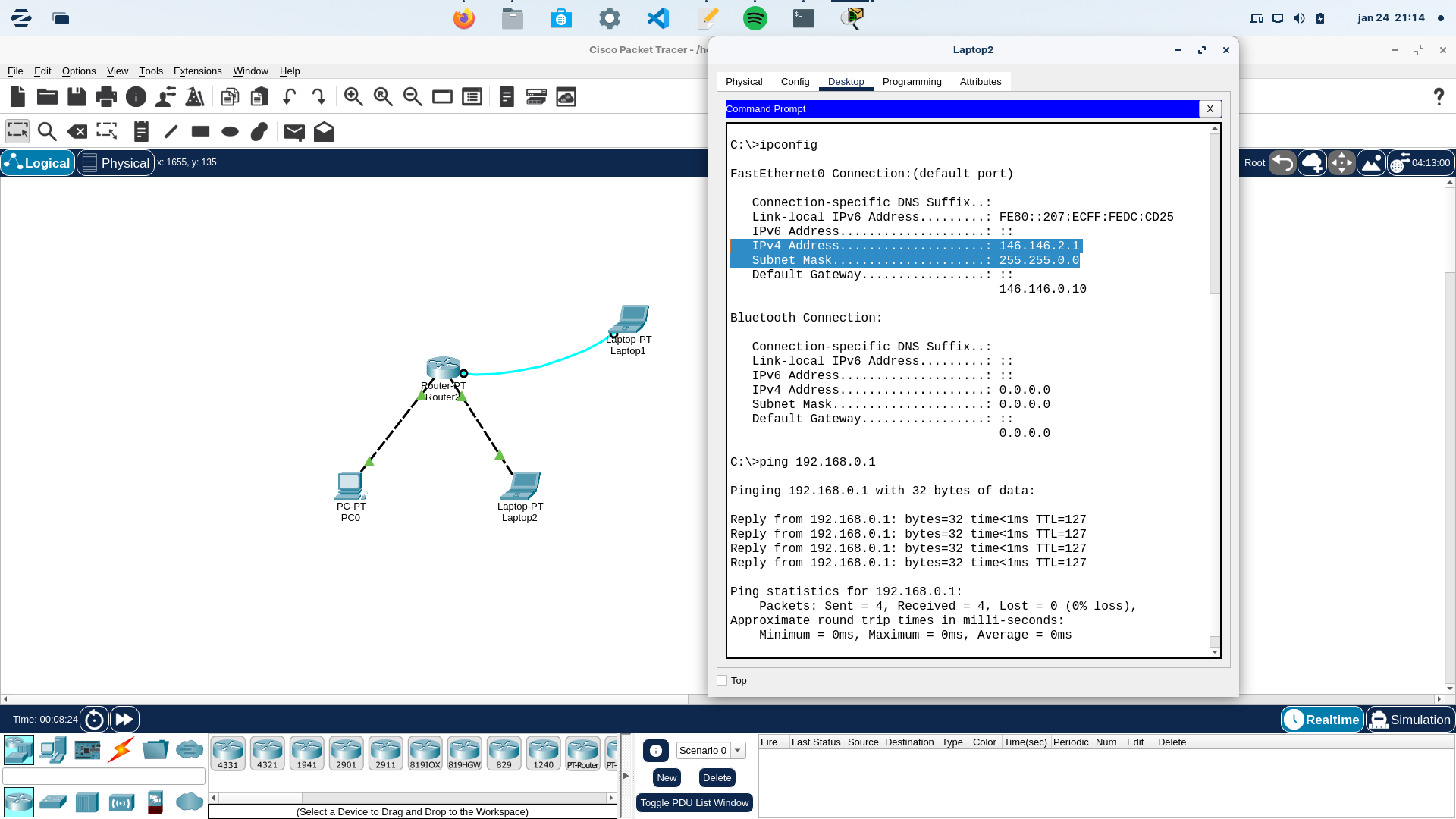Click the Resize tool icon
Image resolution: width=1456 pixels, height=819 pixels.
tap(107, 131)
